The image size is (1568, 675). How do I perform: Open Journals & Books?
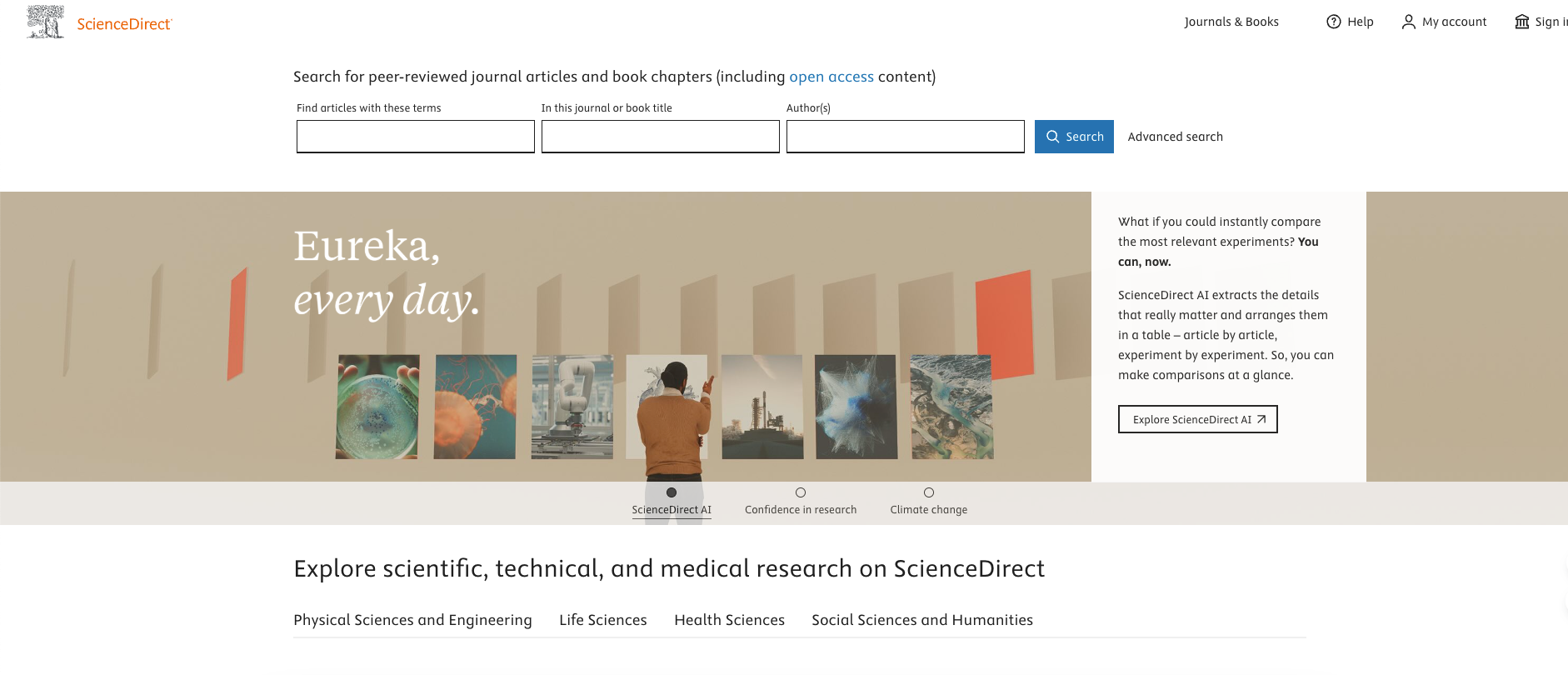1231,22
